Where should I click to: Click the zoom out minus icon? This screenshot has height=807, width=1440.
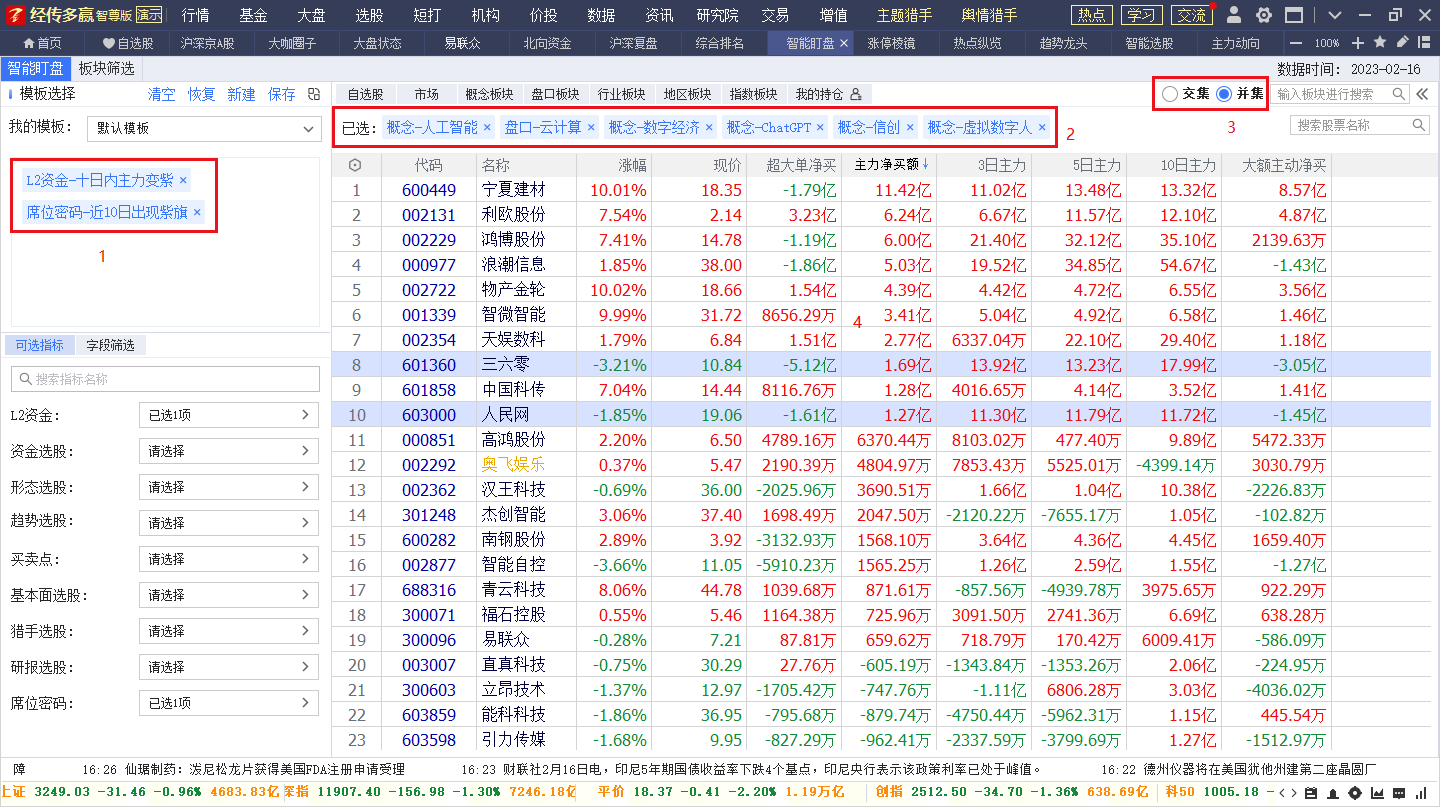[x=1295, y=43]
